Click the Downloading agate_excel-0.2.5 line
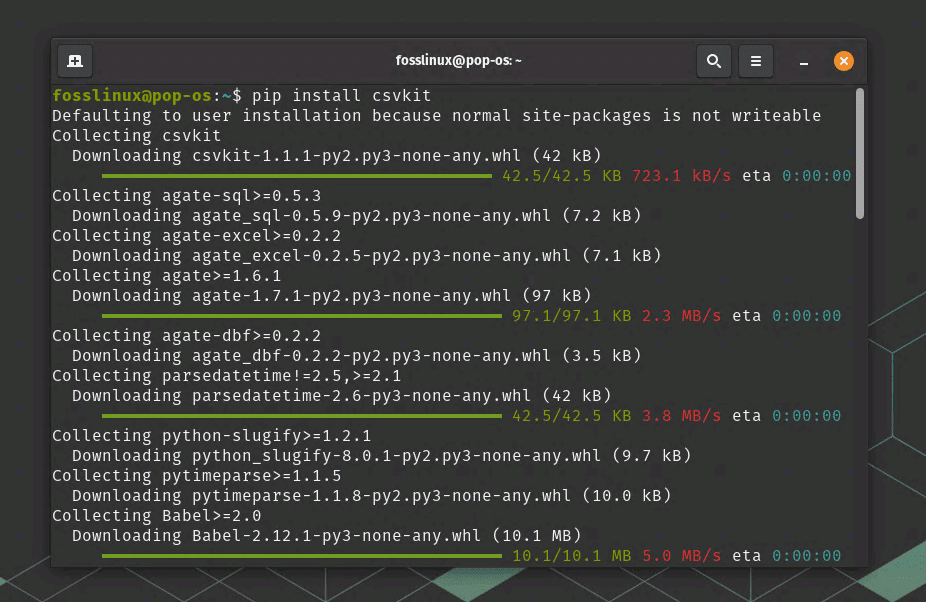This screenshot has width=926, height=602. pos(366,256)
